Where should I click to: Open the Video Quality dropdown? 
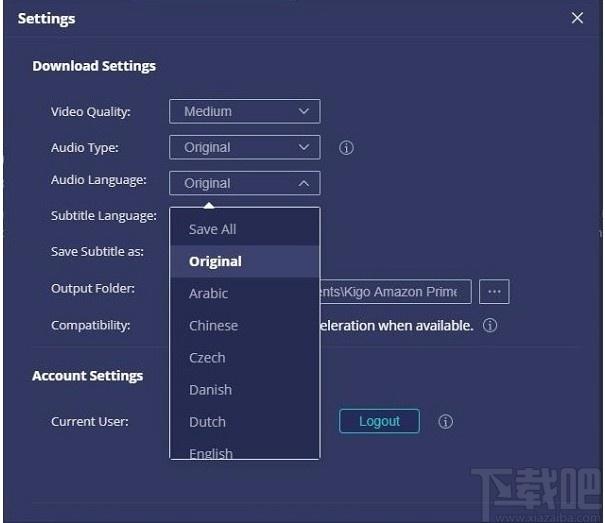point(245,112)
